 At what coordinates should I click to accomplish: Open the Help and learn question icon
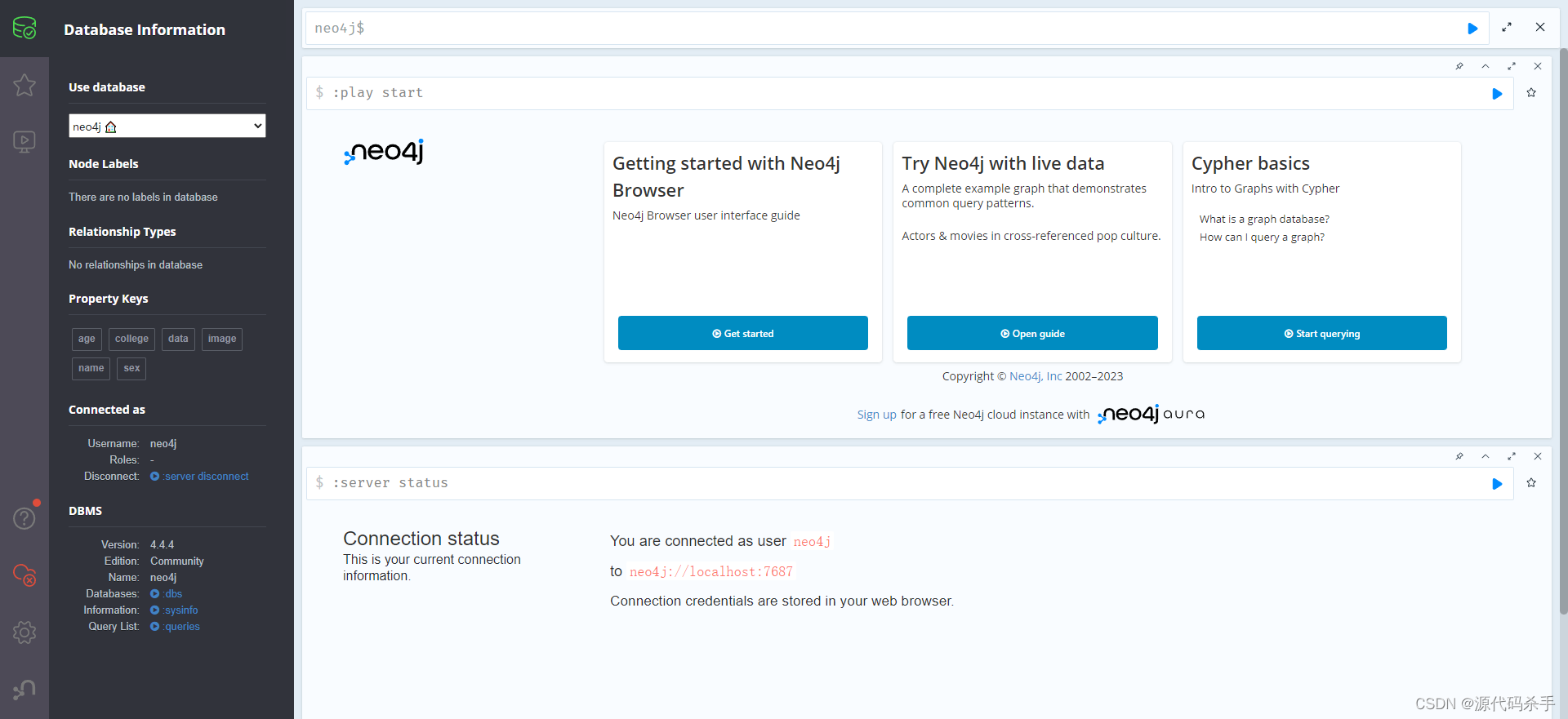pos(24,517)
